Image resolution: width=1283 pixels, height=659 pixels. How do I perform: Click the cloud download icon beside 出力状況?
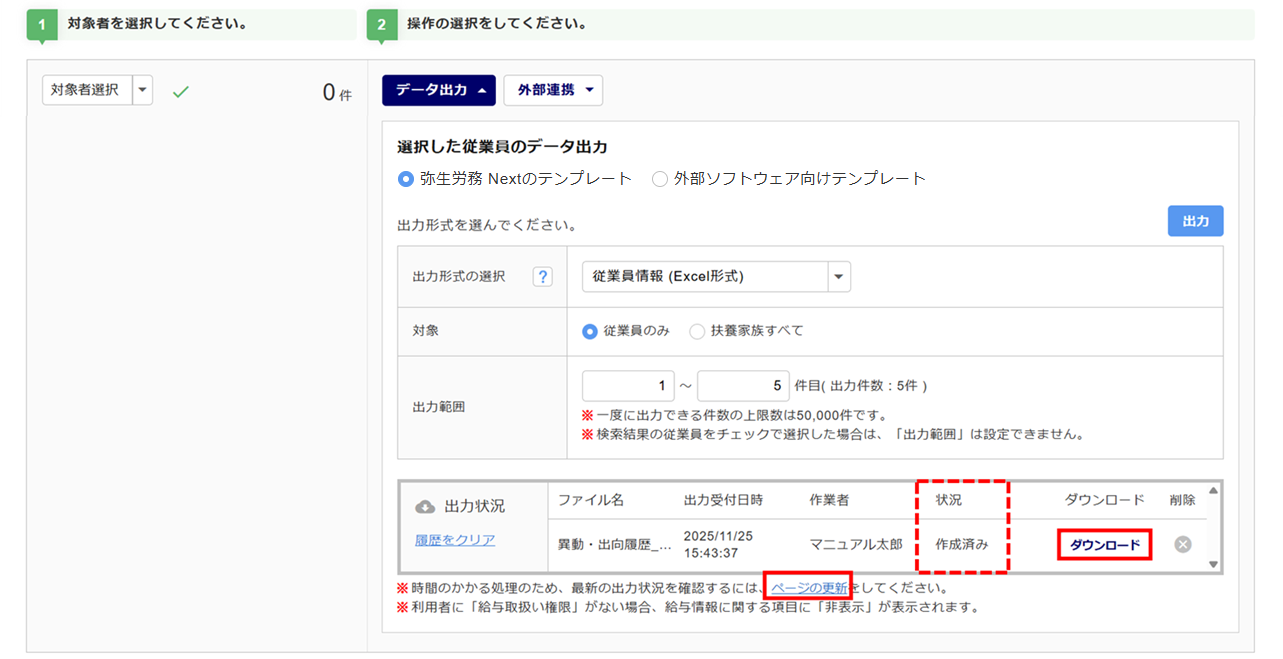(425, 507)
